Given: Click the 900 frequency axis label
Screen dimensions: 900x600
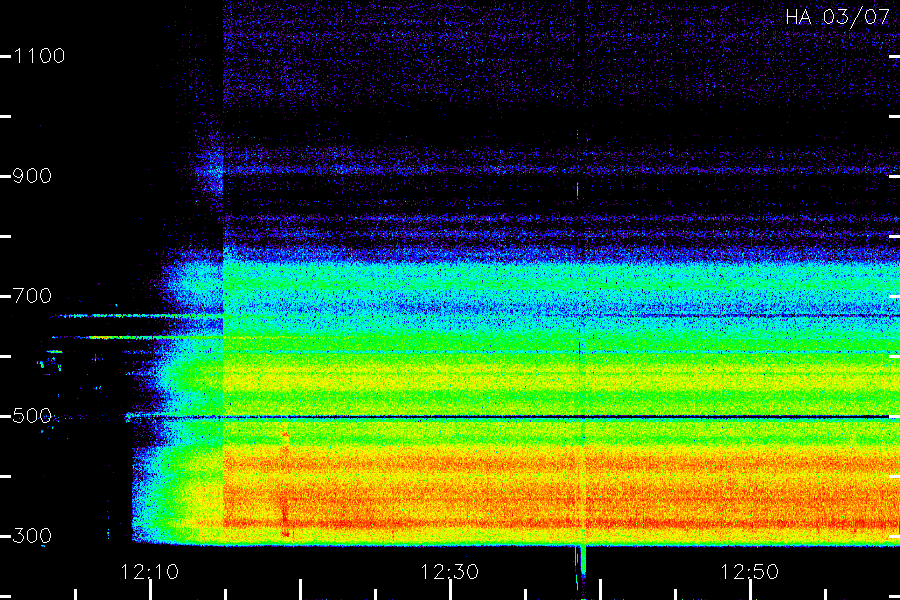Looking at the screenshot, I should tap(32, 176).
